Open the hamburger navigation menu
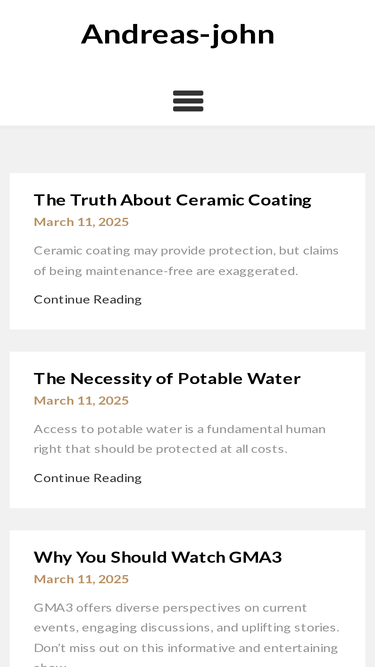Image resolution: width=375 pixels, height=667 pixels. click(x=188, y=101)
